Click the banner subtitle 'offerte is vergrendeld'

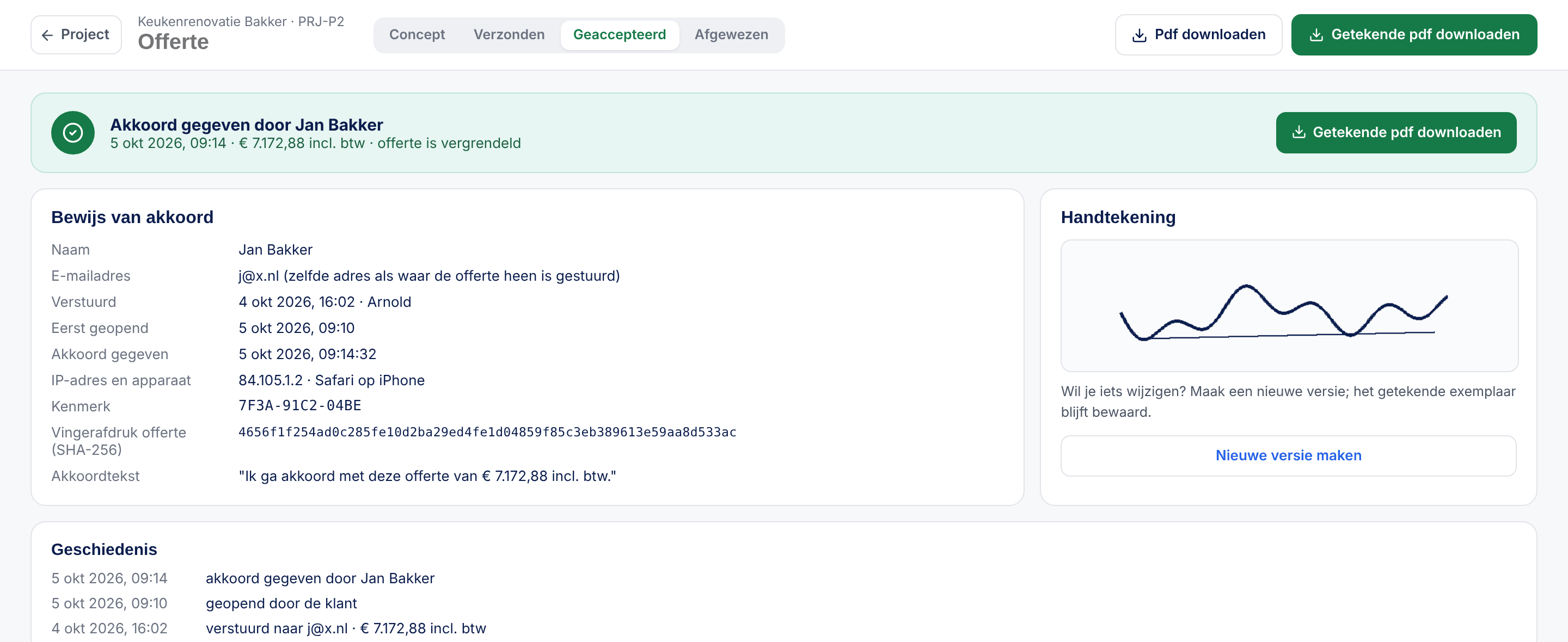tap(449, 144)
